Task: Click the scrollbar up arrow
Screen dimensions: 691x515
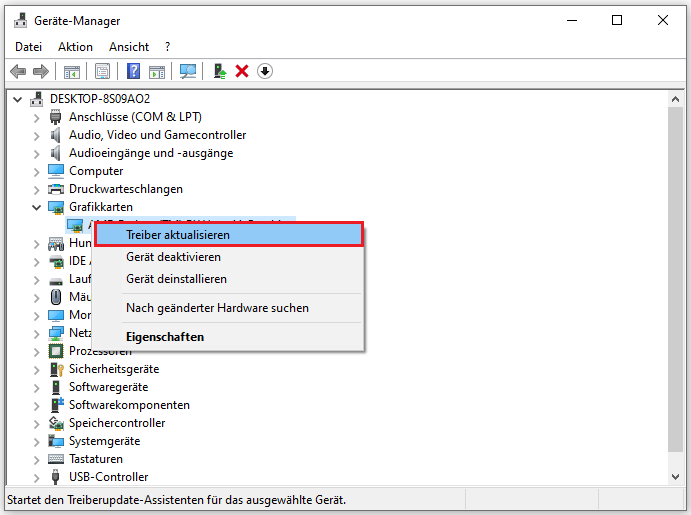Action: (x=675, y=99)
